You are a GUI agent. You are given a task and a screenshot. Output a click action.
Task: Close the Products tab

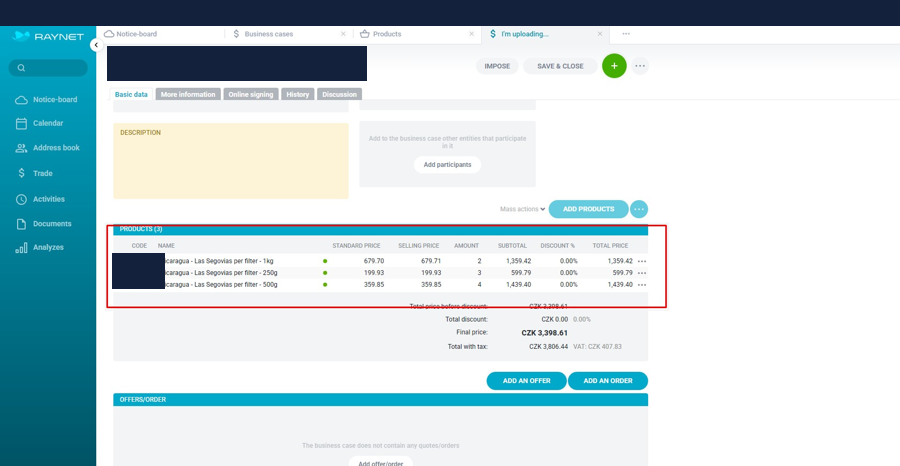tap(471, 34)
